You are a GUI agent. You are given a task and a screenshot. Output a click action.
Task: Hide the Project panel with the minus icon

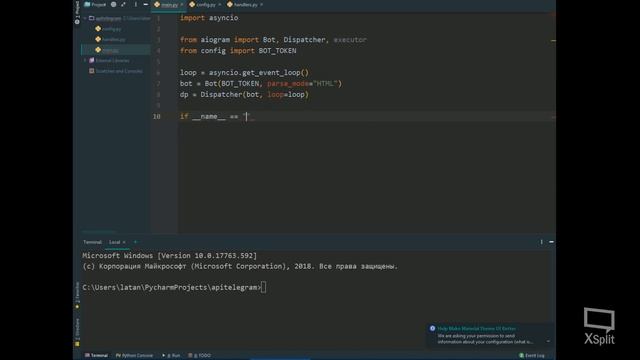pyautogui.click(x=146, y=4)
